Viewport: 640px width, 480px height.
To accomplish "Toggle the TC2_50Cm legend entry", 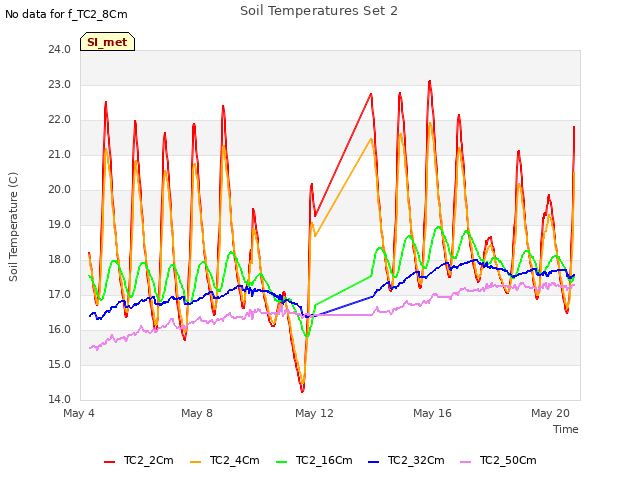I will tap(498, 460).
